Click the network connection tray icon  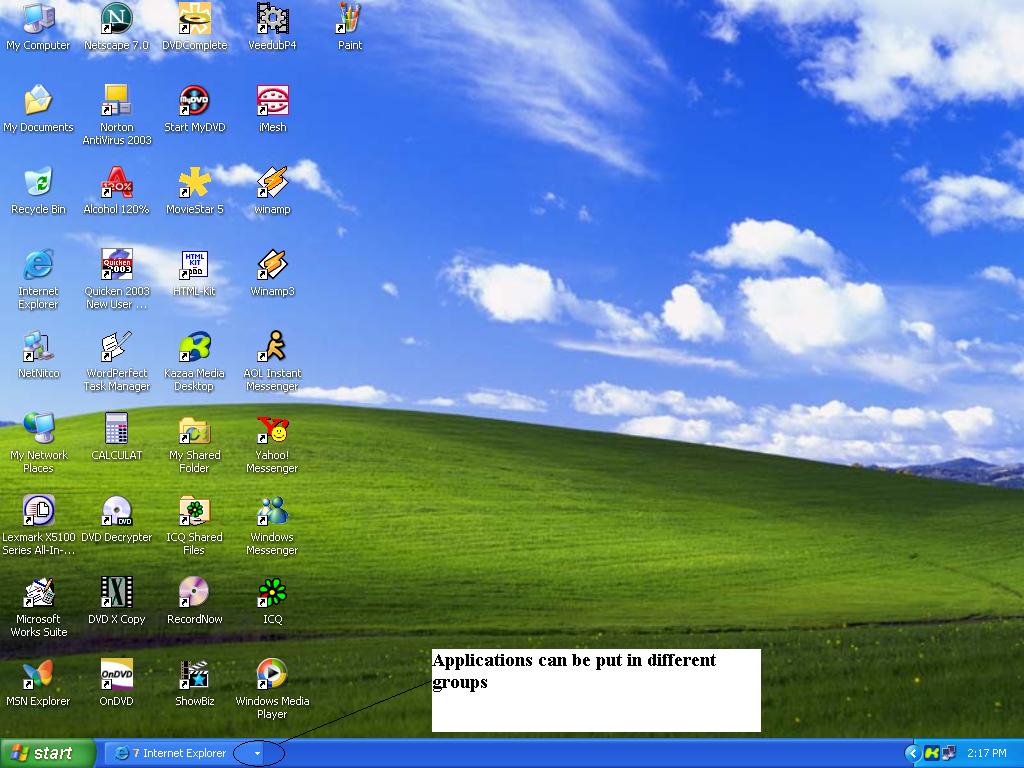click(948, 754)
